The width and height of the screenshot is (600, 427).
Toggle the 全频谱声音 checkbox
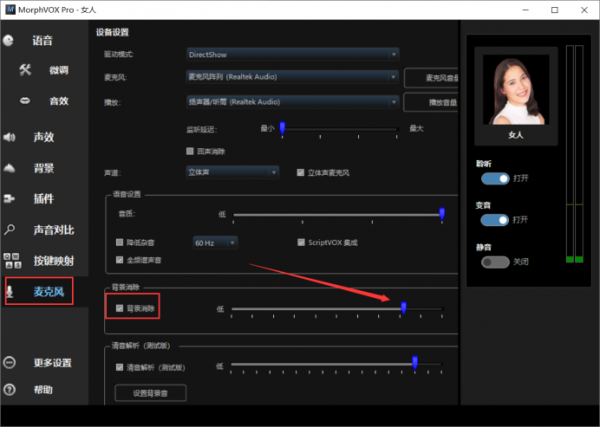point(119,260)
